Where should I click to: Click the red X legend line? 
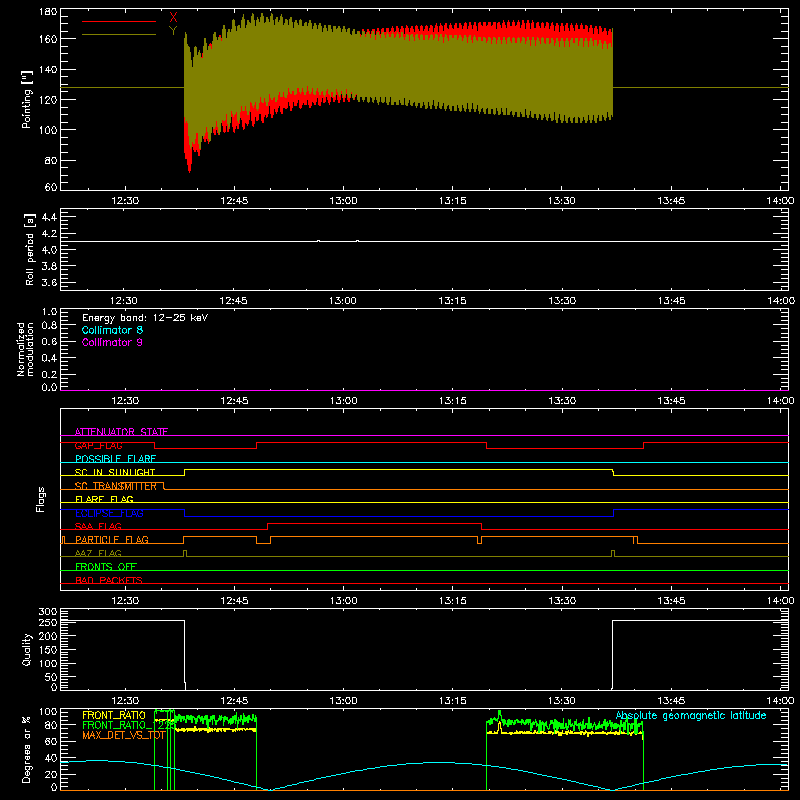click(x=119, y=21)
